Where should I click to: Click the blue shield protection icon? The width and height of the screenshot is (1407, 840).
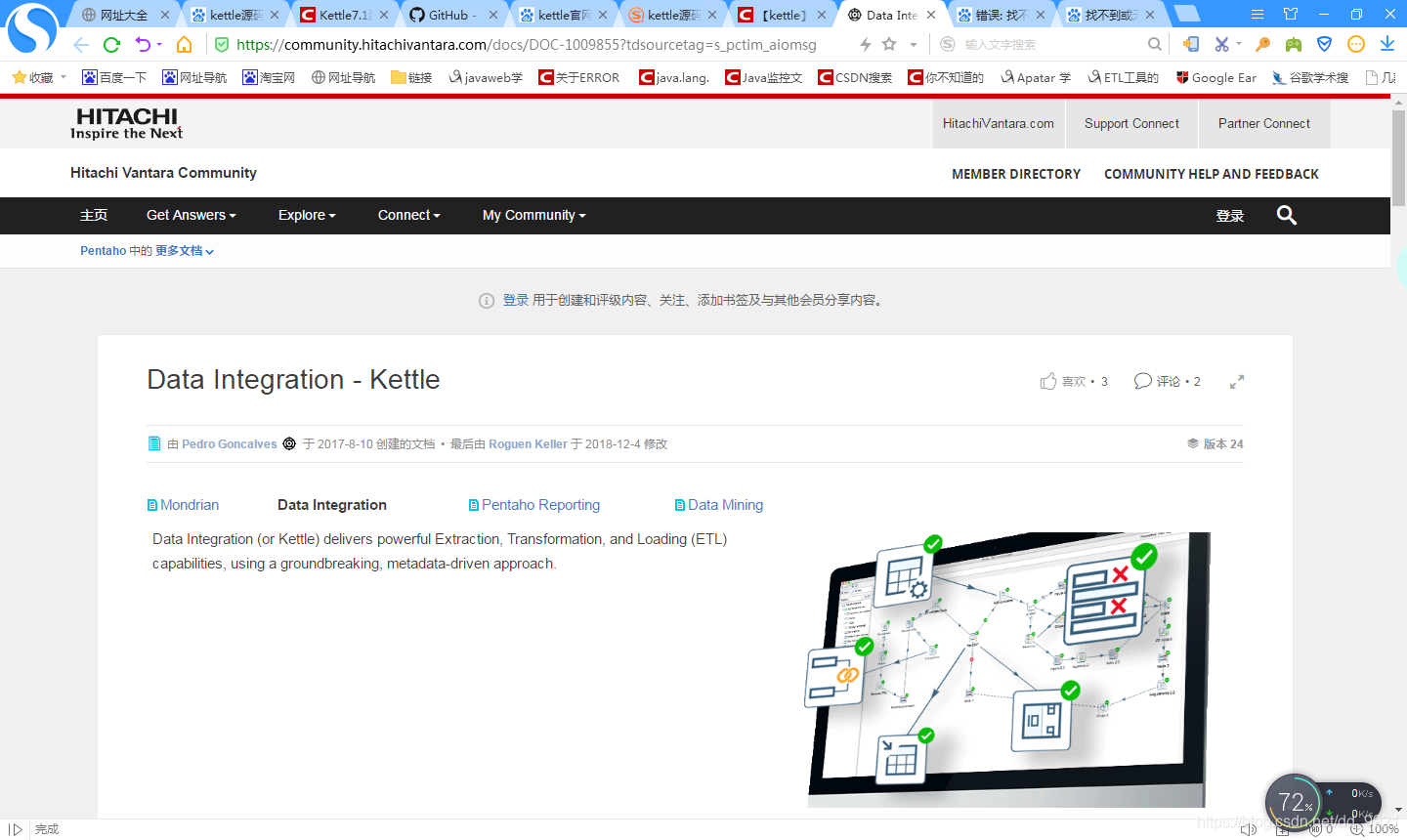click(1325, 44)
